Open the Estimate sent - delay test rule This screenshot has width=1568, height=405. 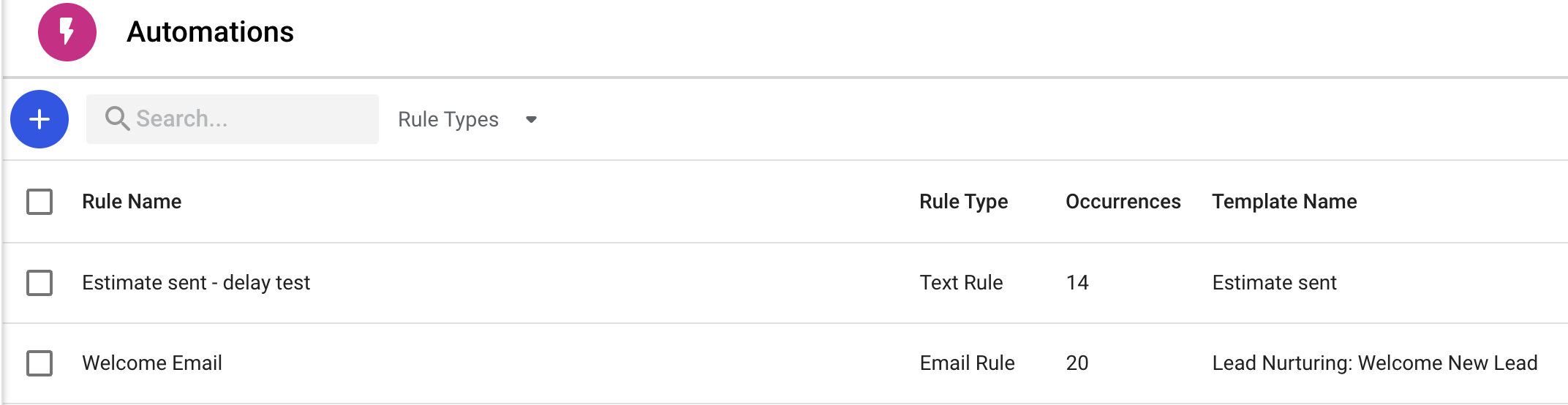(x=196, y=283)
